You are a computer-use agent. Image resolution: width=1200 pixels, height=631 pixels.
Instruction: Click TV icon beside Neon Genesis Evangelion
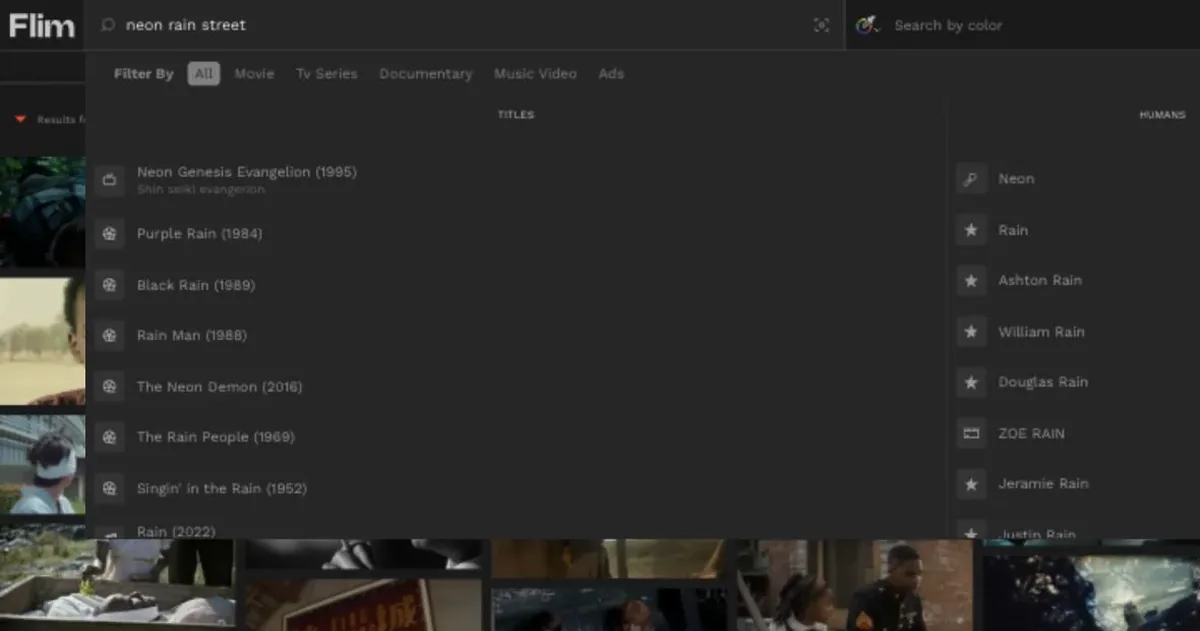[110, 181]
